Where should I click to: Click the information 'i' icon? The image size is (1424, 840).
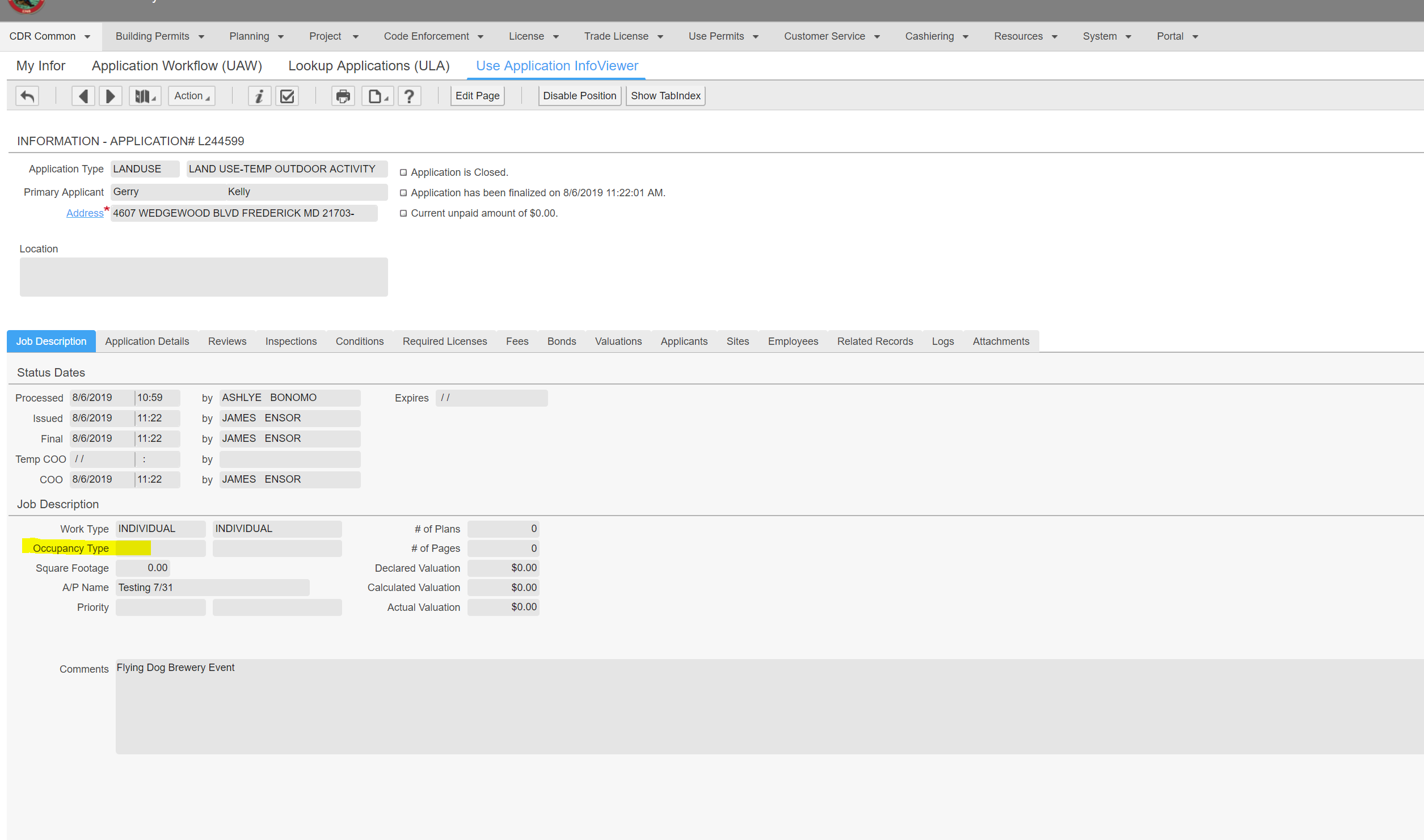point(259,96)
